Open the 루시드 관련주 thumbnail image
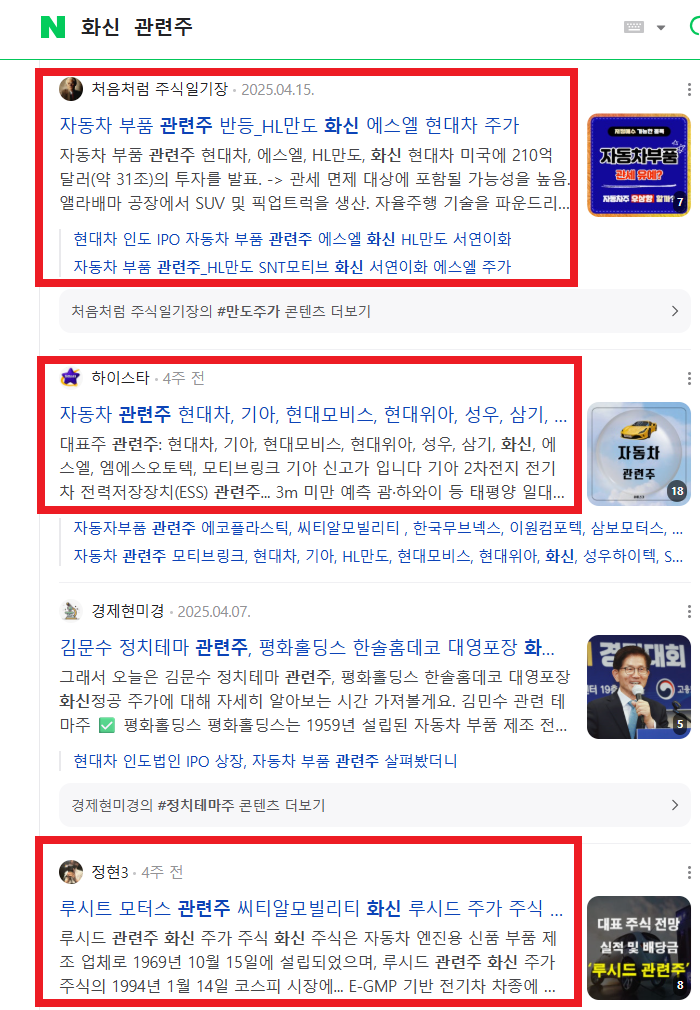This screenshot has width=700, height=1010. click(x=639, y=948)
